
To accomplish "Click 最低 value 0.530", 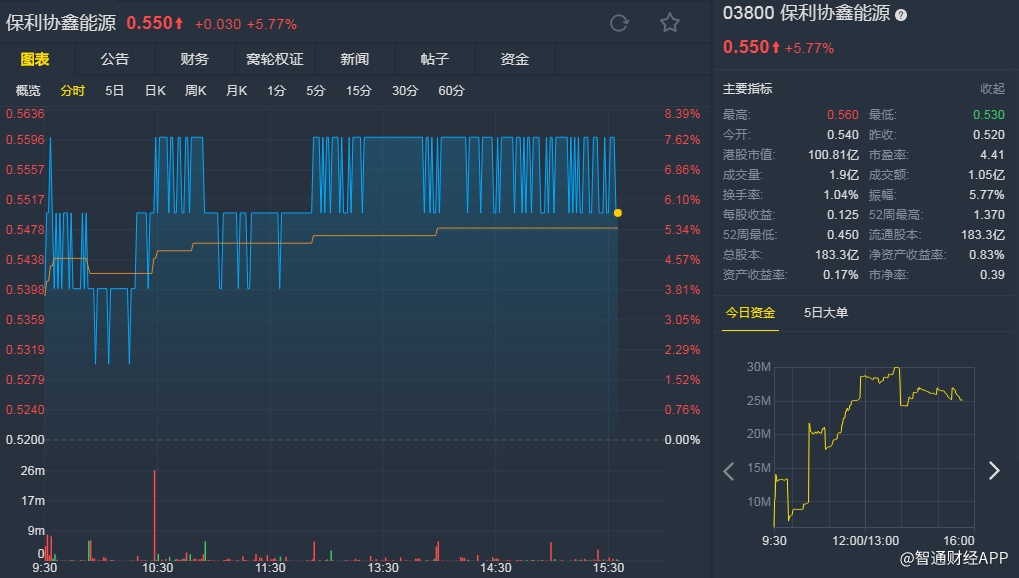I will tap(988, 114).
